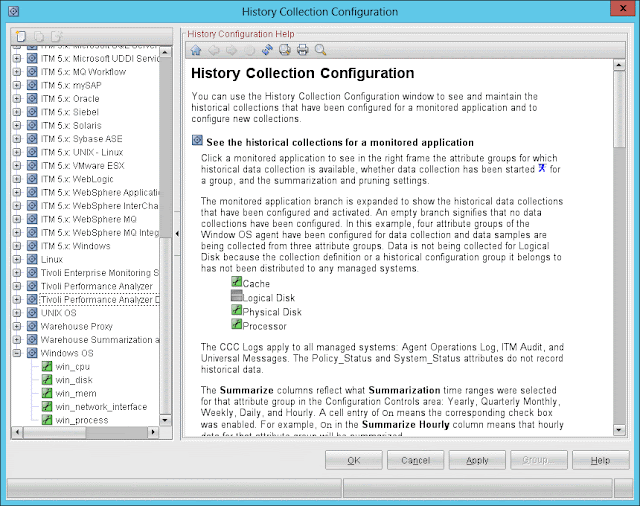
Task: Click the Cancel button
Action: 416,460
